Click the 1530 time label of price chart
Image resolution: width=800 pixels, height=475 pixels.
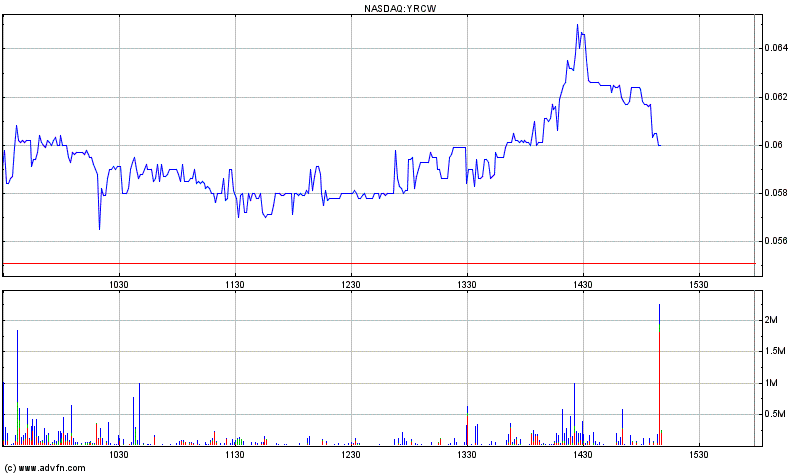[x=698, y=284]
